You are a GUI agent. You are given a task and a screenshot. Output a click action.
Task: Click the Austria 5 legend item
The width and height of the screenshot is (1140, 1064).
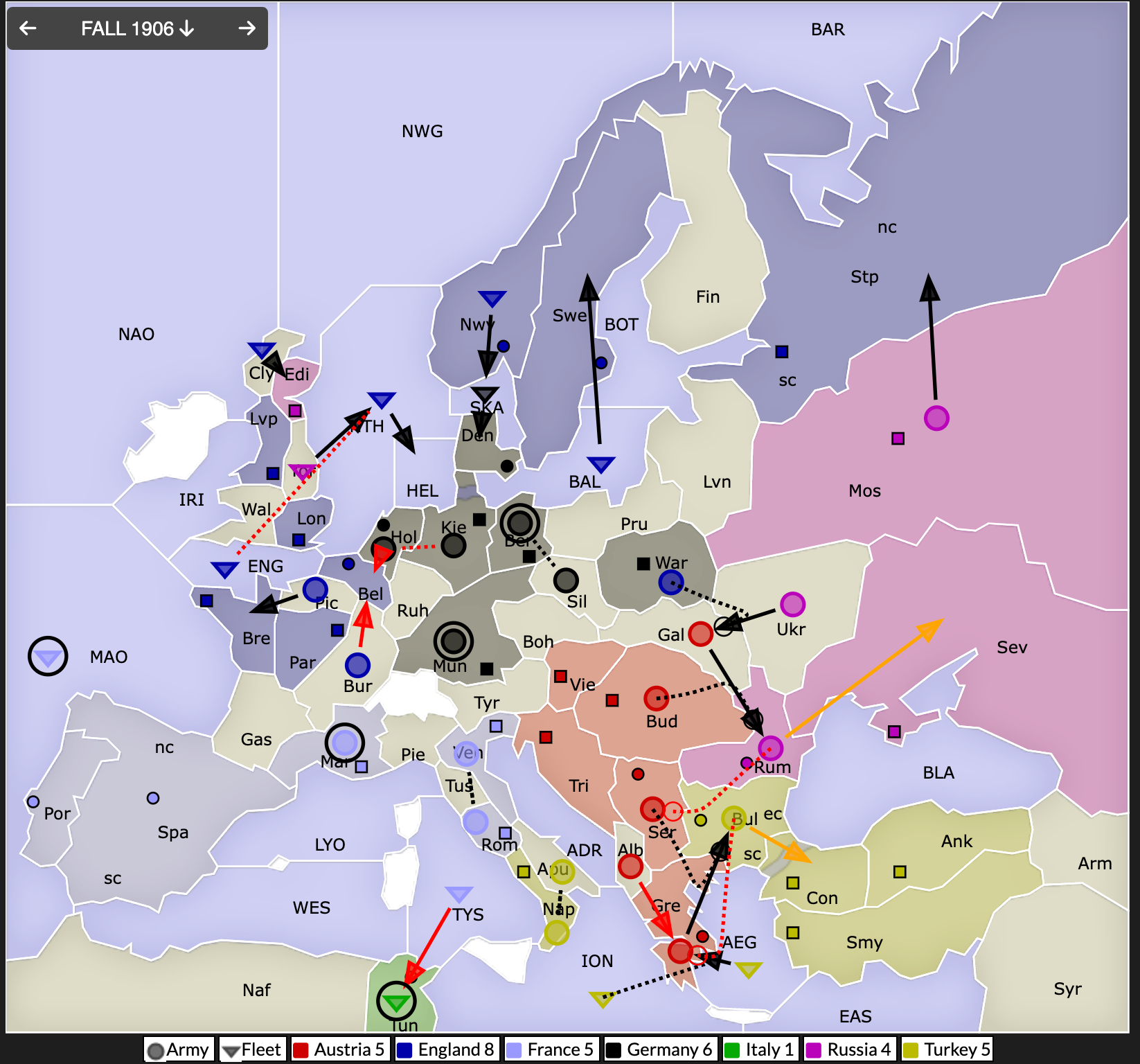339,1049
